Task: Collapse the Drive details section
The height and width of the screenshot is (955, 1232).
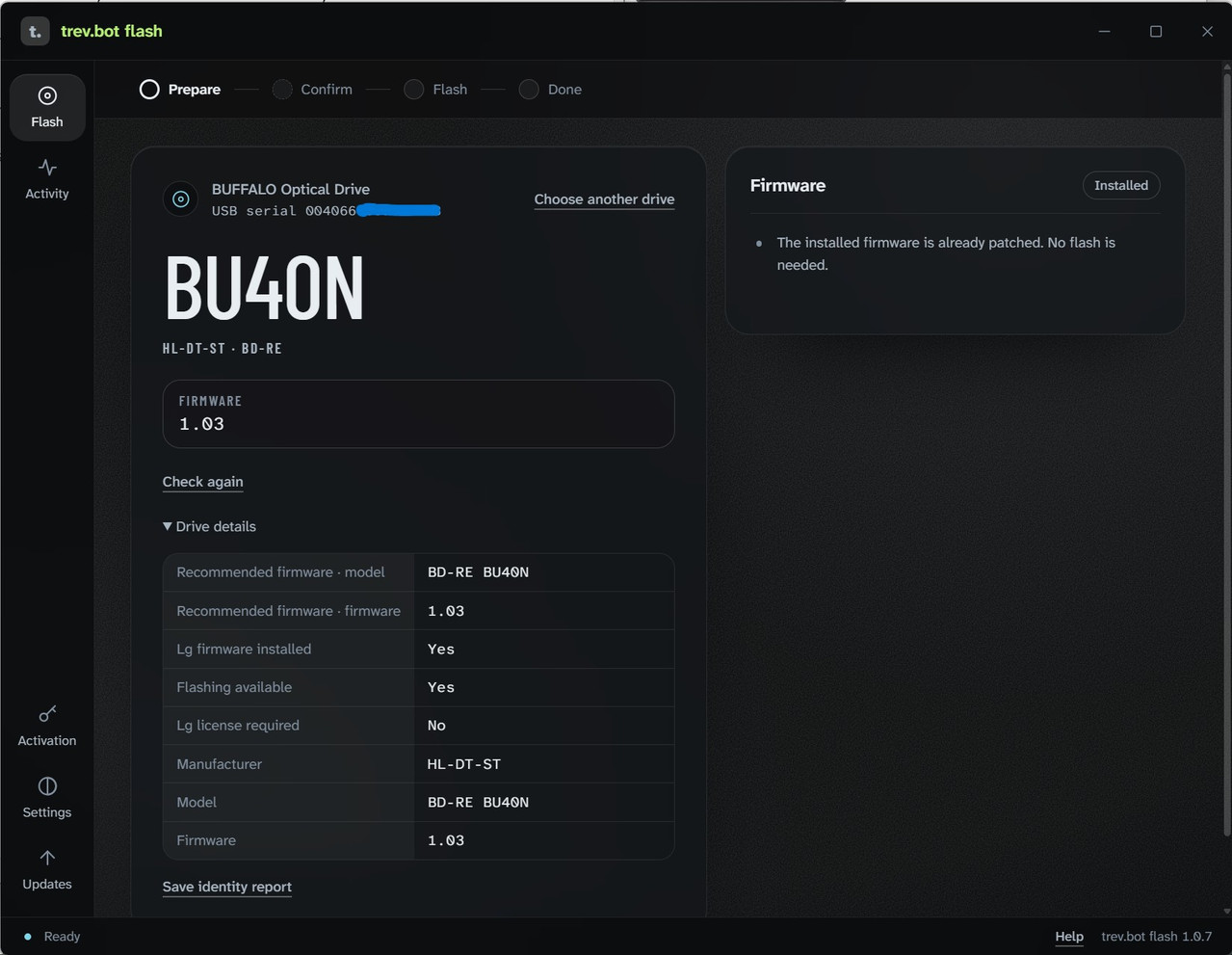Action: point(209,526)
